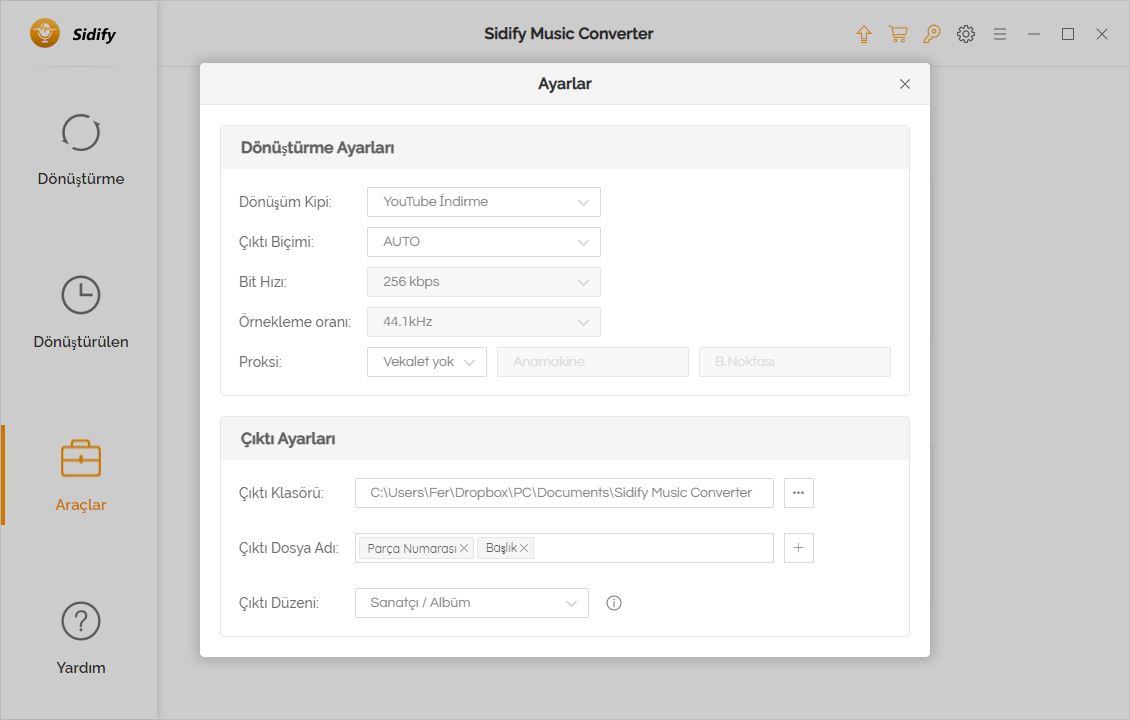Click the registration key icon
Viewport: 1130px width, 720px height.
click(932, 34)
